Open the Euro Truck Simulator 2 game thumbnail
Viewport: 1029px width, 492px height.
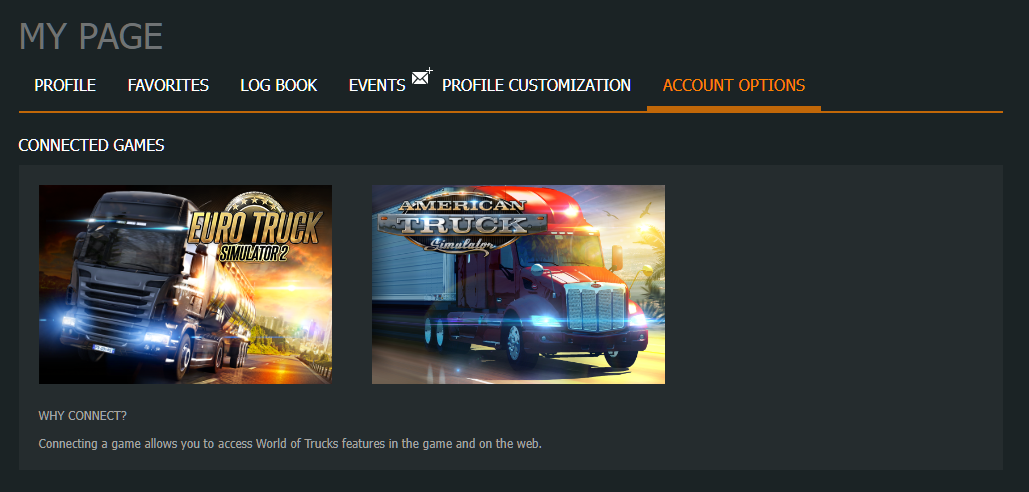(x=185, y=284)
